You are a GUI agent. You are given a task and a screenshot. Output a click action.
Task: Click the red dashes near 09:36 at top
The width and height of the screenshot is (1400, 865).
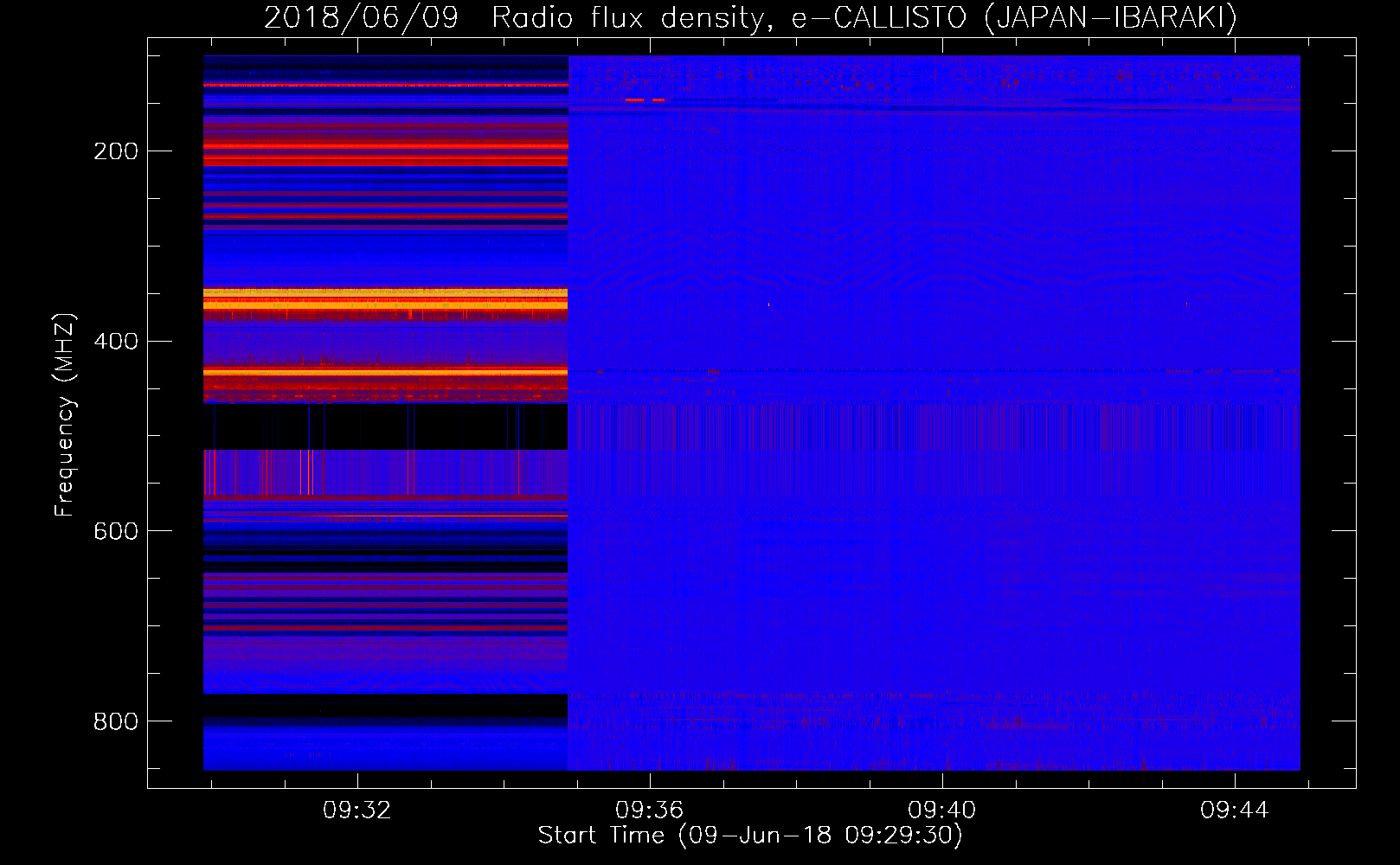click(645, 100)
